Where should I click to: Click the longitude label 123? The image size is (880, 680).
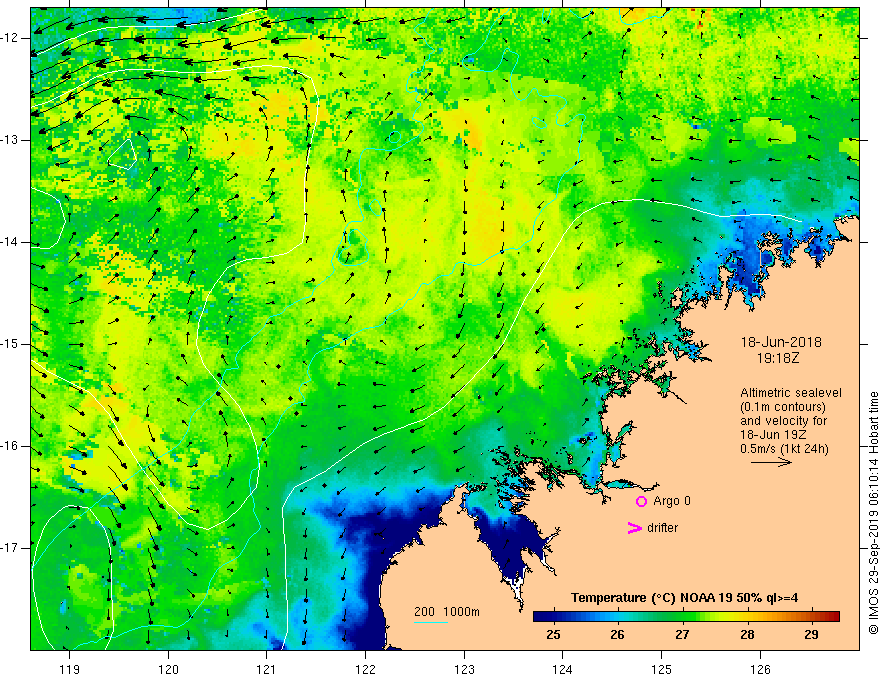tap(464, 669)
